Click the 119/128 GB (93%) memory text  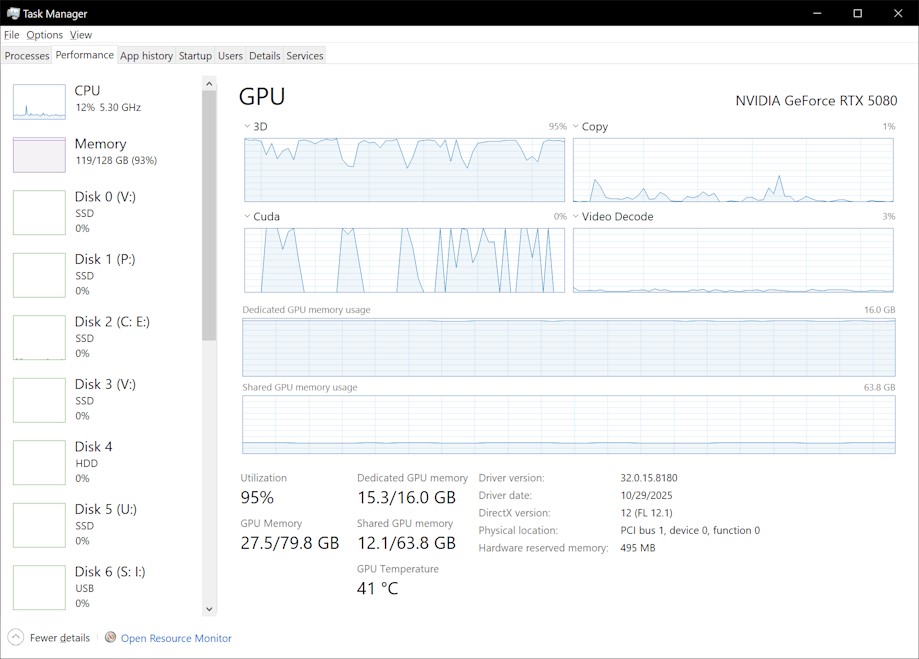[x=116, y=161]
